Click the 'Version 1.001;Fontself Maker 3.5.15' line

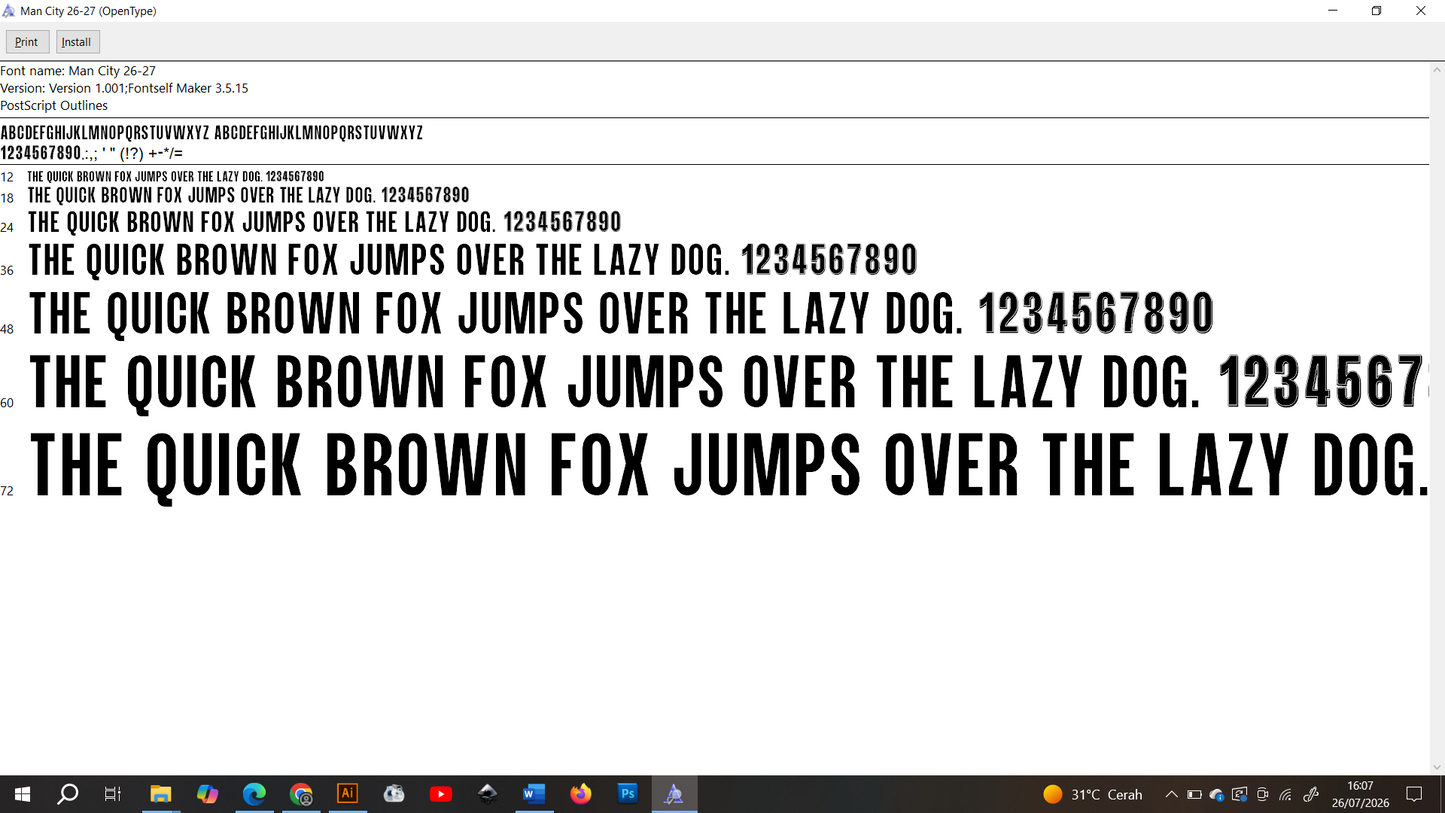pos(124,88)
